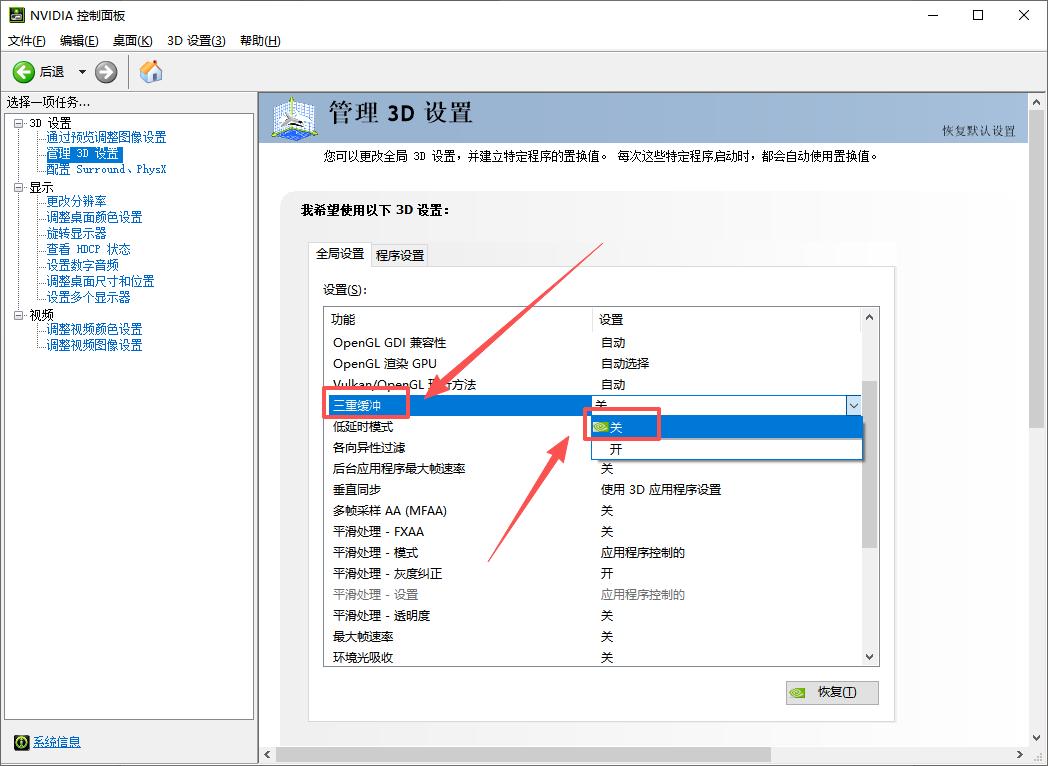Open the Home house icon
Image resolution: width=1048 pixels, height=766 pixels.
(151, 72)
